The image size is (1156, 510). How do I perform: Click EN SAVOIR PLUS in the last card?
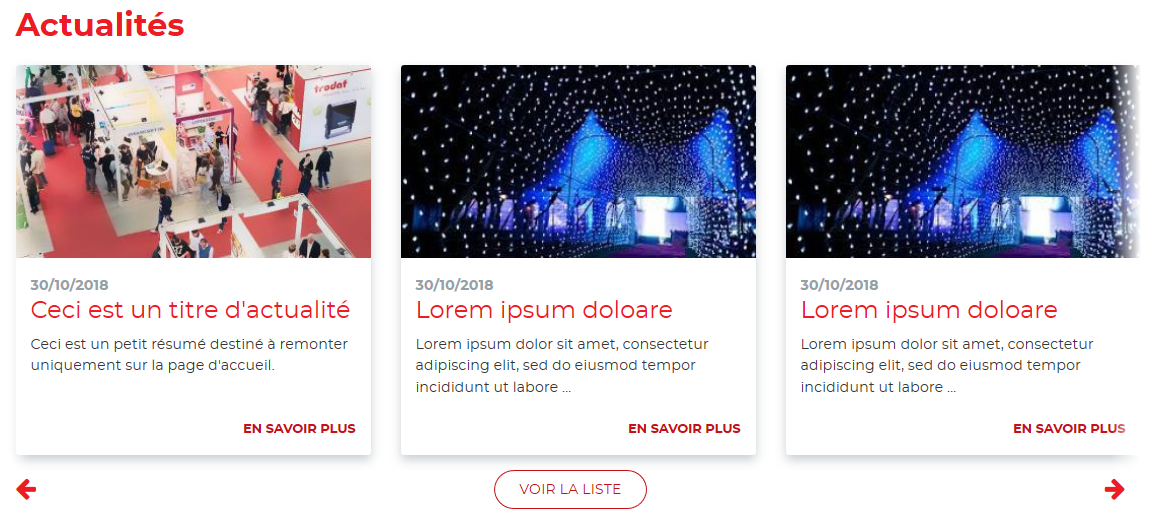(x=1069, y=429)
